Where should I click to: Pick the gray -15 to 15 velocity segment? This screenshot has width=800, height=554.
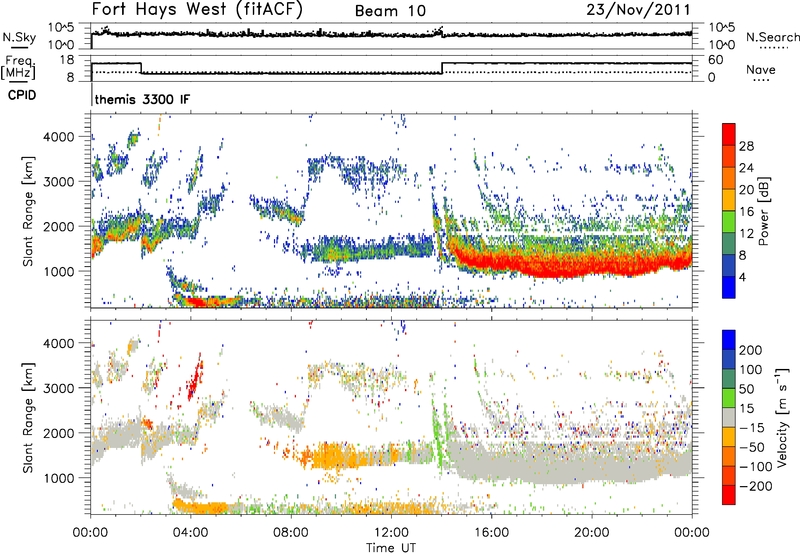(729, 418)
